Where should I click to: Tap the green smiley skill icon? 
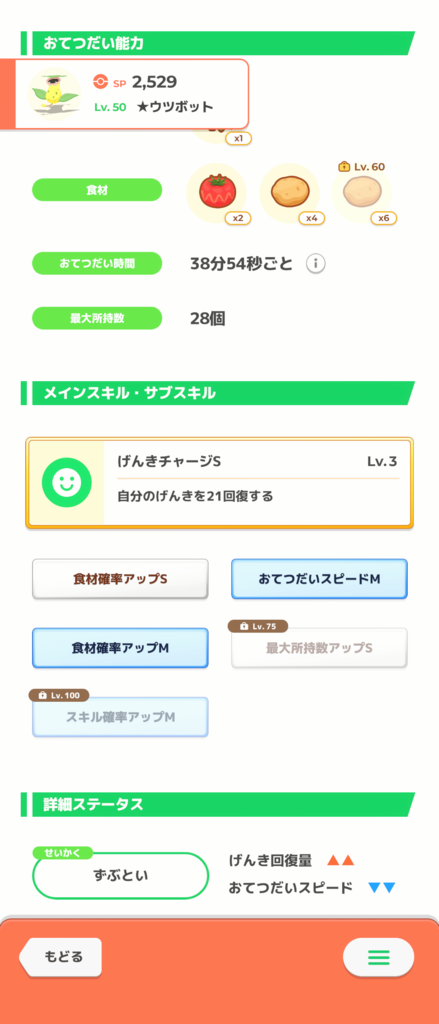(x=65, y=483)
